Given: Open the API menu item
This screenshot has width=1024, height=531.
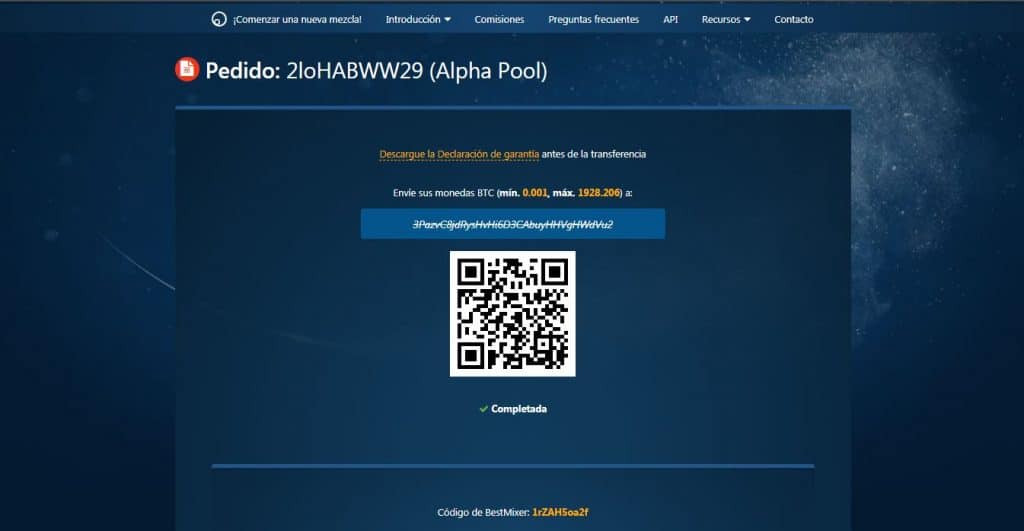Looking at the screenshot, I should coord(670,20).
